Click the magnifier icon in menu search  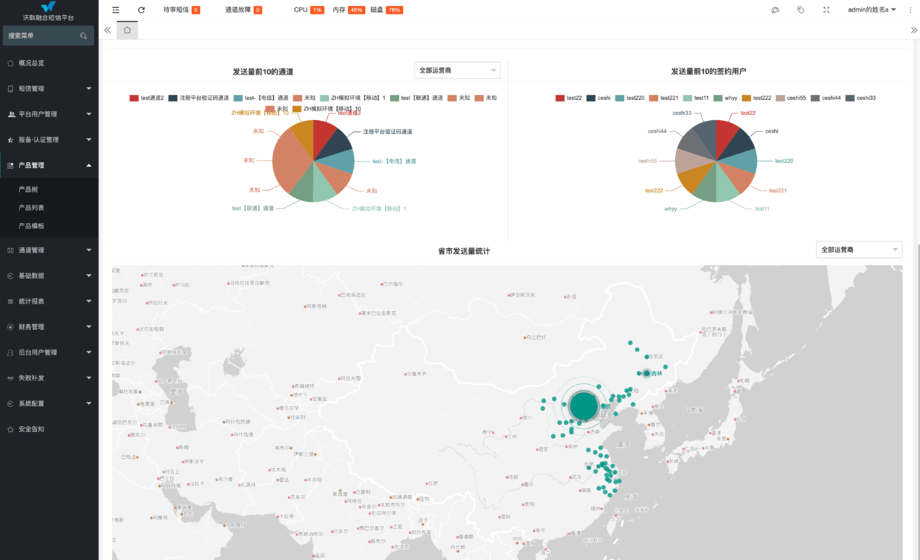pos(83,36)
